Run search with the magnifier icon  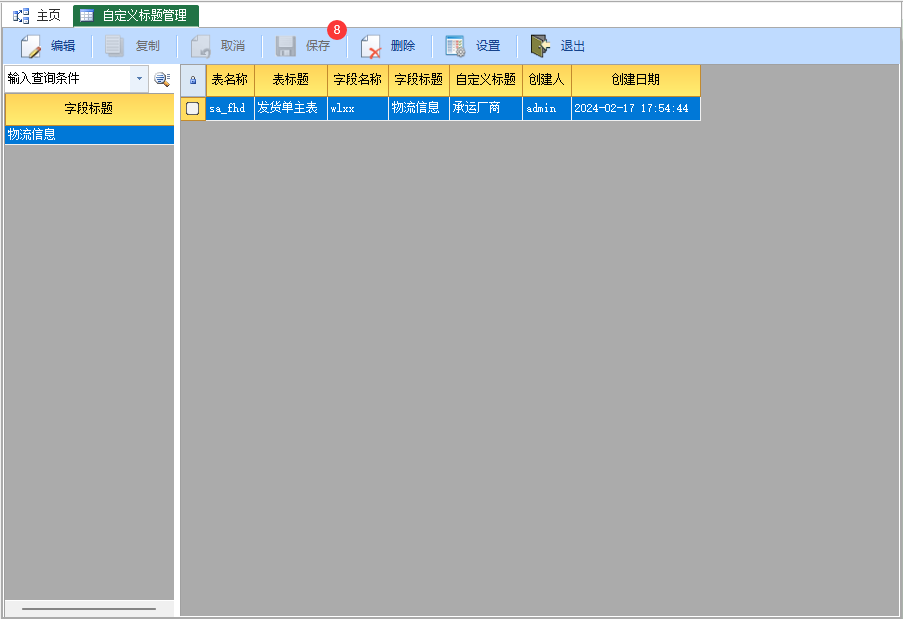coord(162,79)
